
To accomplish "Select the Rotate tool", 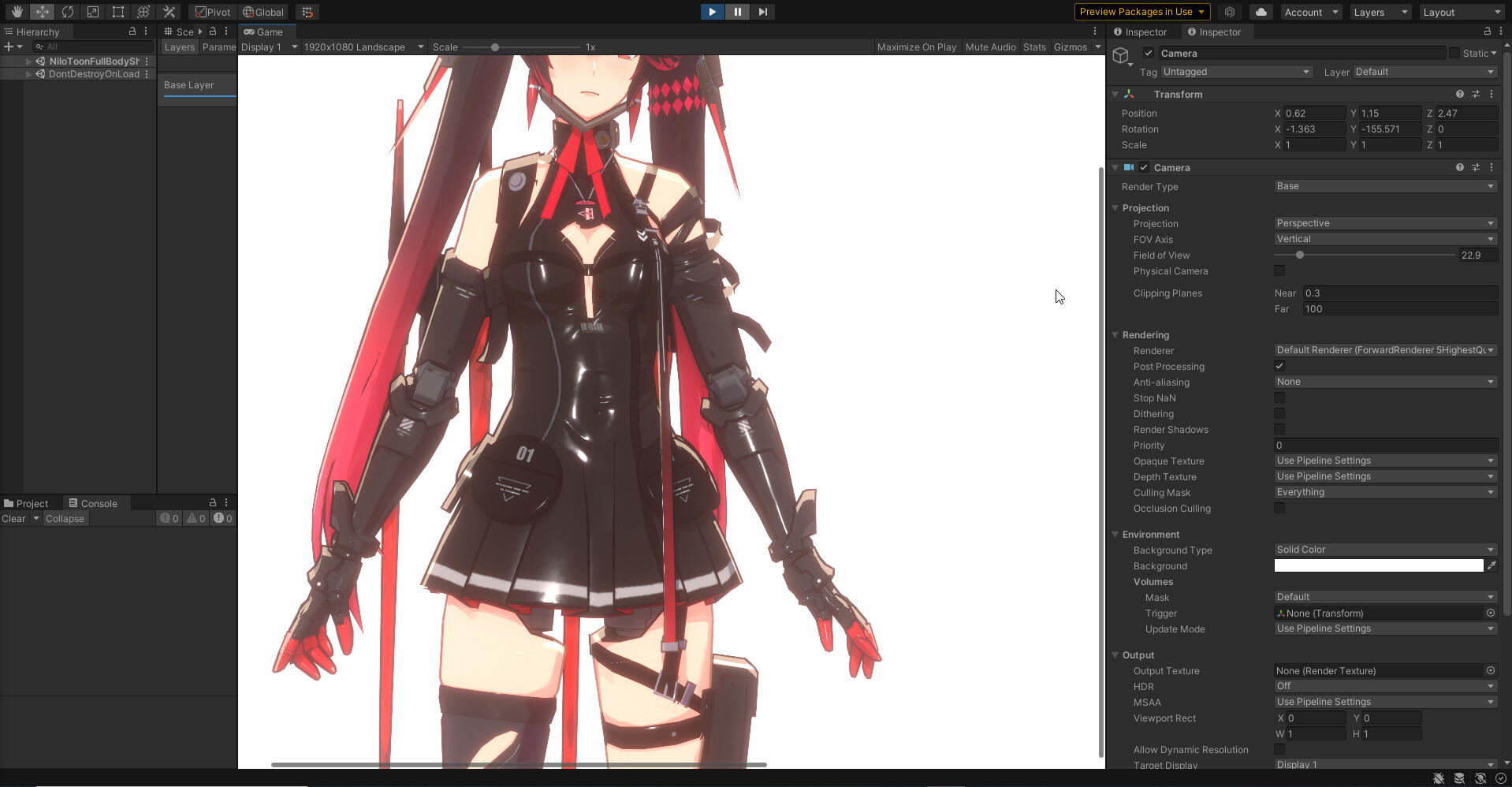I will pos(68,12).
